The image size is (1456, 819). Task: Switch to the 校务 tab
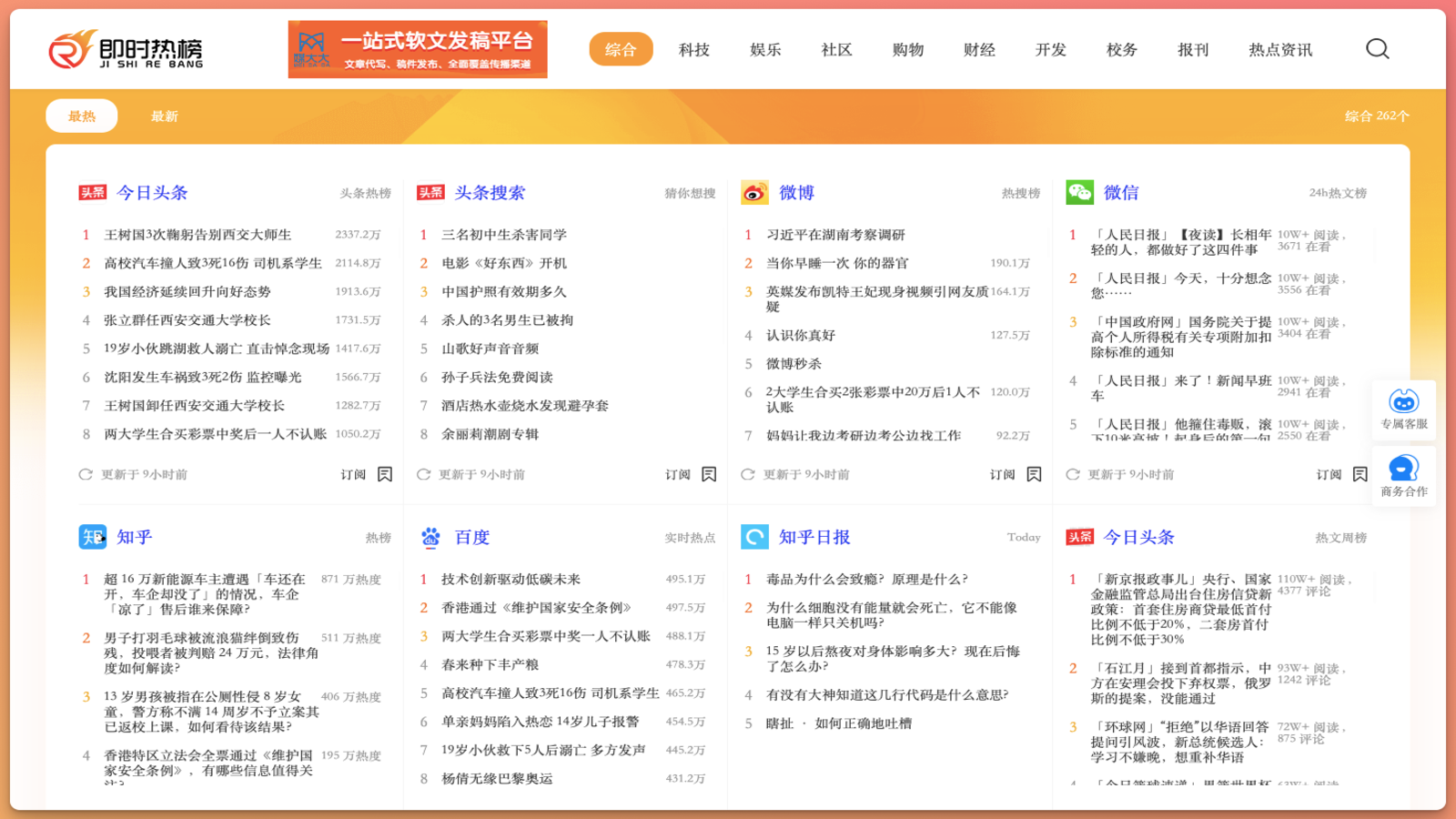(1121, 49)
